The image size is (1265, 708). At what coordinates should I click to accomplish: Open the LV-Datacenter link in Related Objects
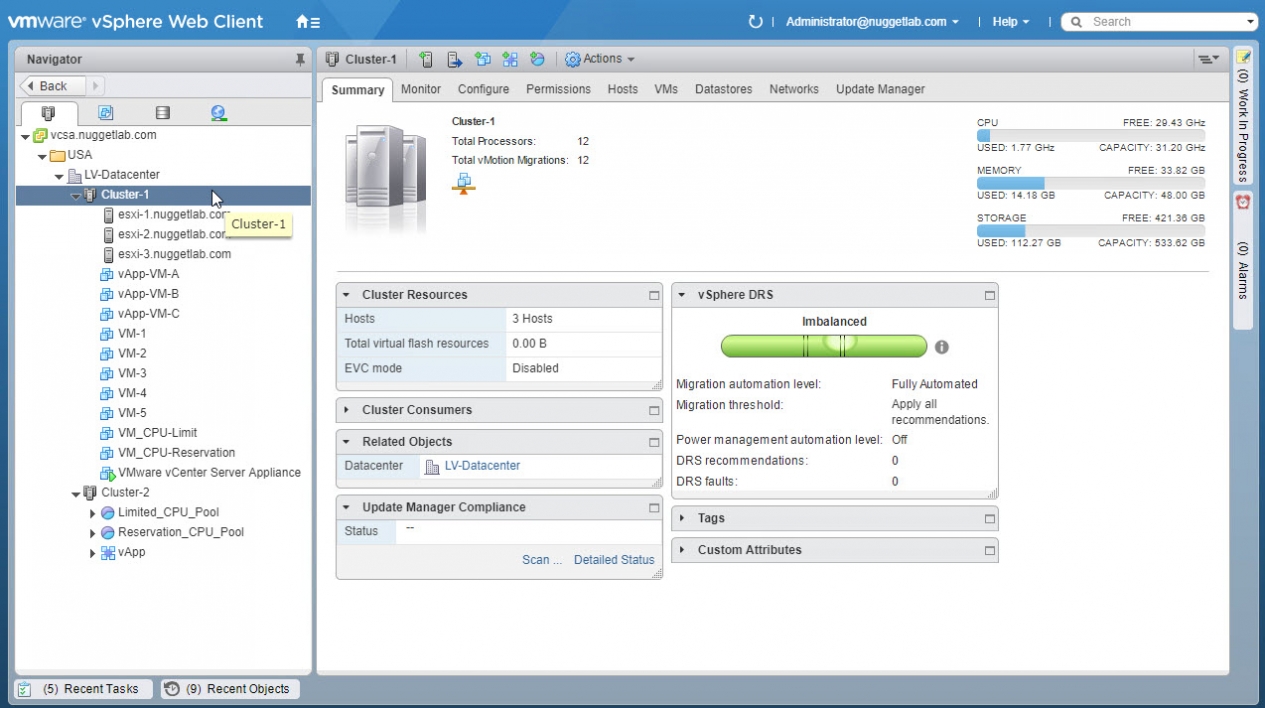[482, 466]
